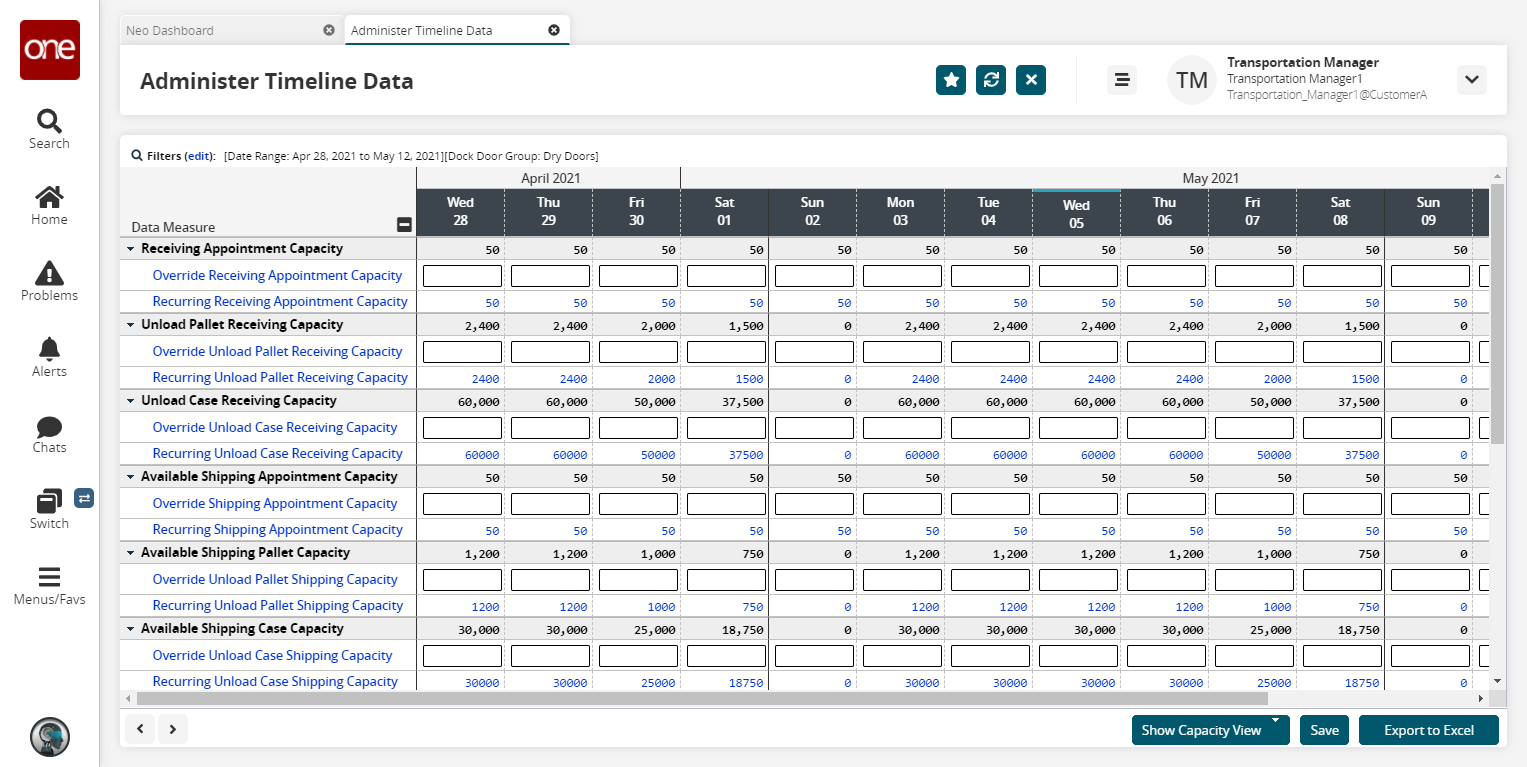Open the Alerts bell icon
1527x767 pixels.
point(49,349)
